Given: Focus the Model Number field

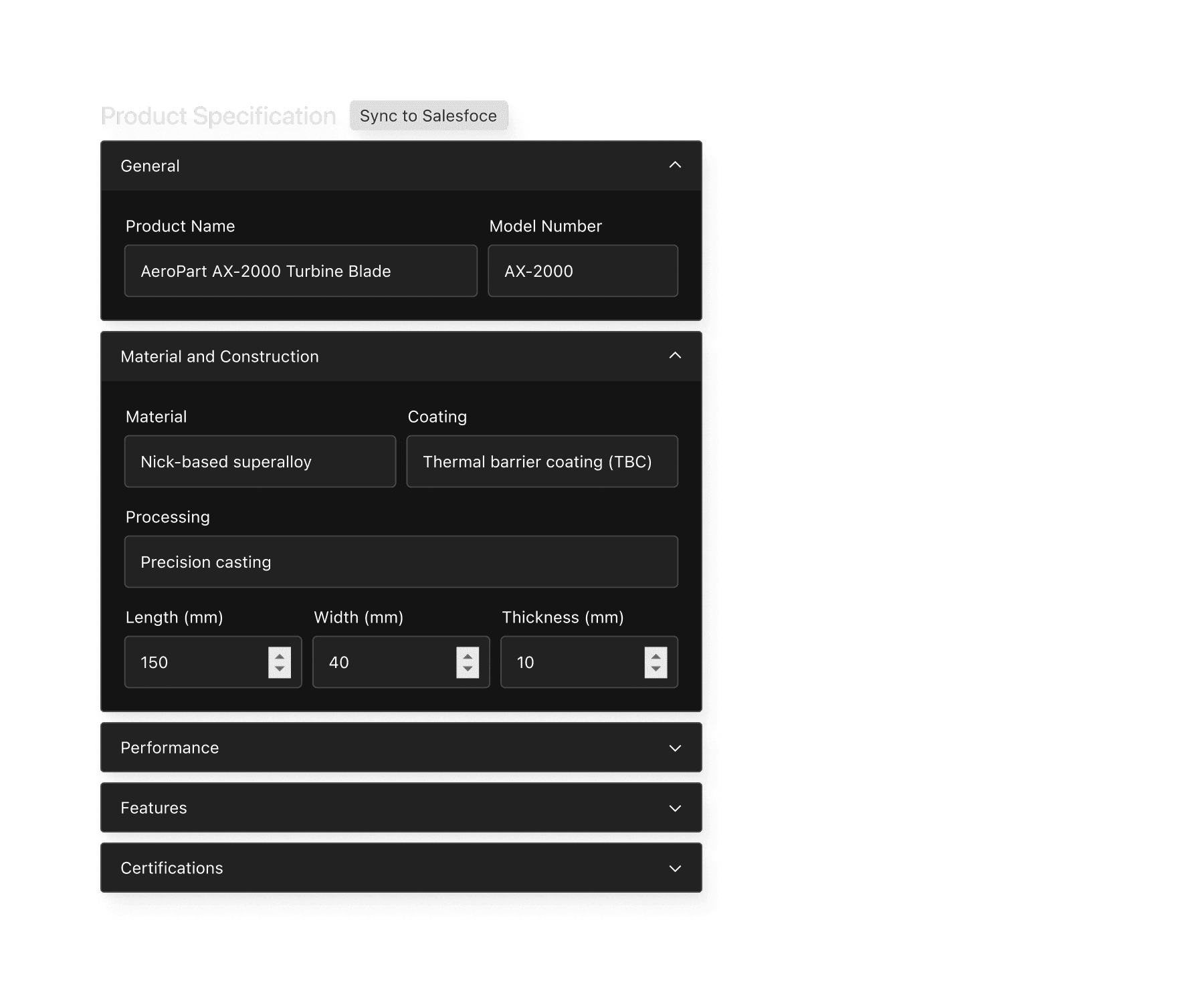Looking at the screenshot, I should [x=583, y=271].
